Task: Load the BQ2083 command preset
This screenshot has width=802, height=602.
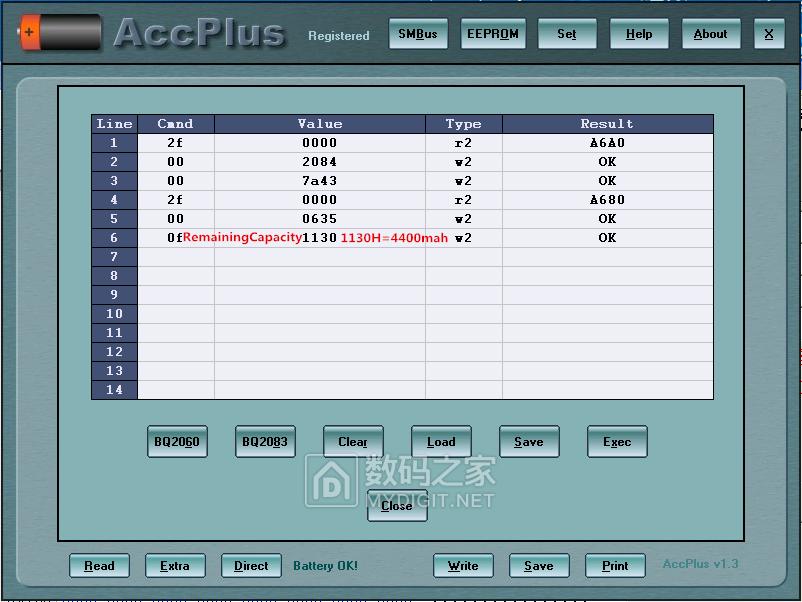Action: (x=265, y=441)
